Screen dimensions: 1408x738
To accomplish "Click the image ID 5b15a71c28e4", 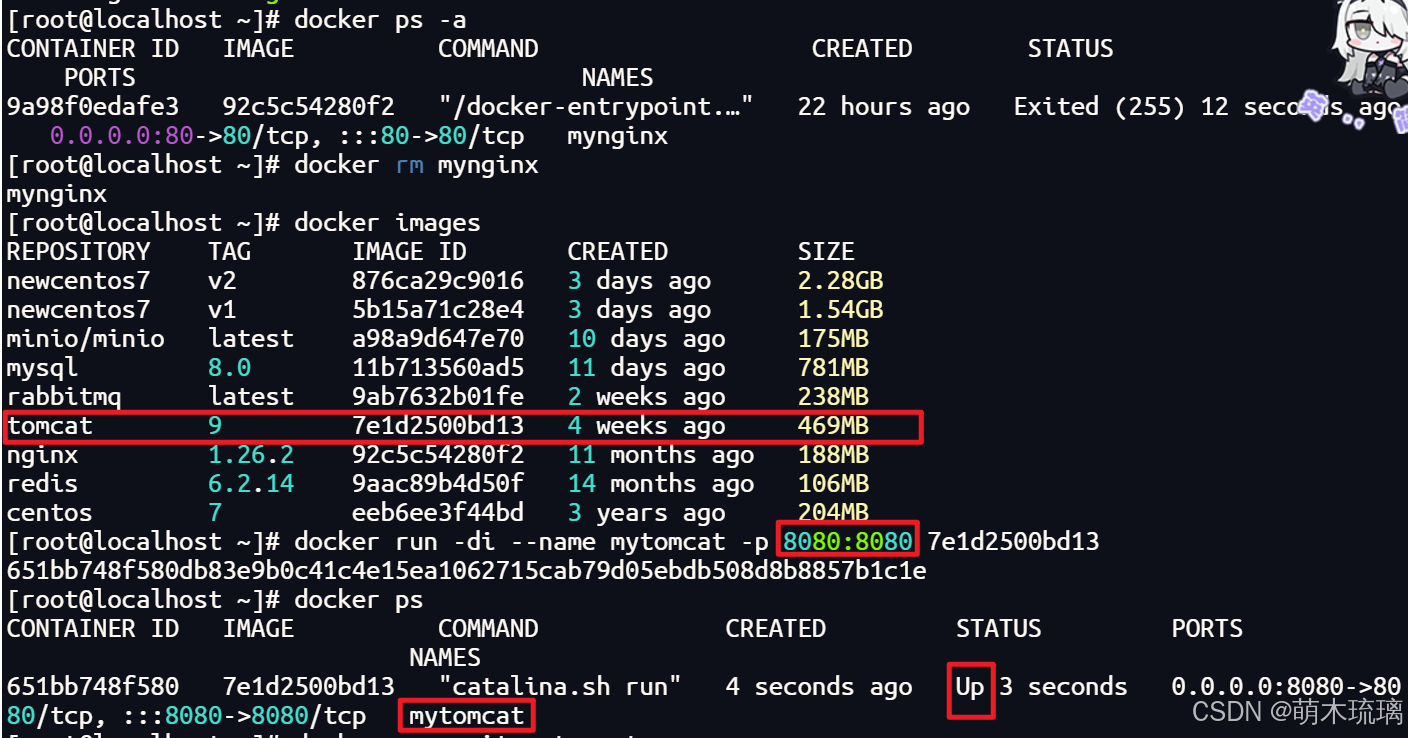I will (x=438, y=310).
